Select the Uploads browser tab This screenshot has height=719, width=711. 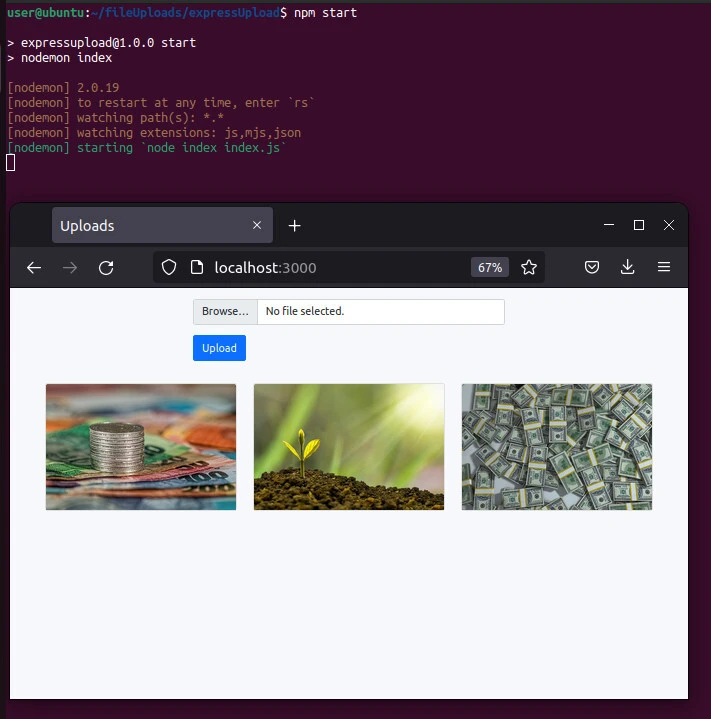(x=140, y=226)
